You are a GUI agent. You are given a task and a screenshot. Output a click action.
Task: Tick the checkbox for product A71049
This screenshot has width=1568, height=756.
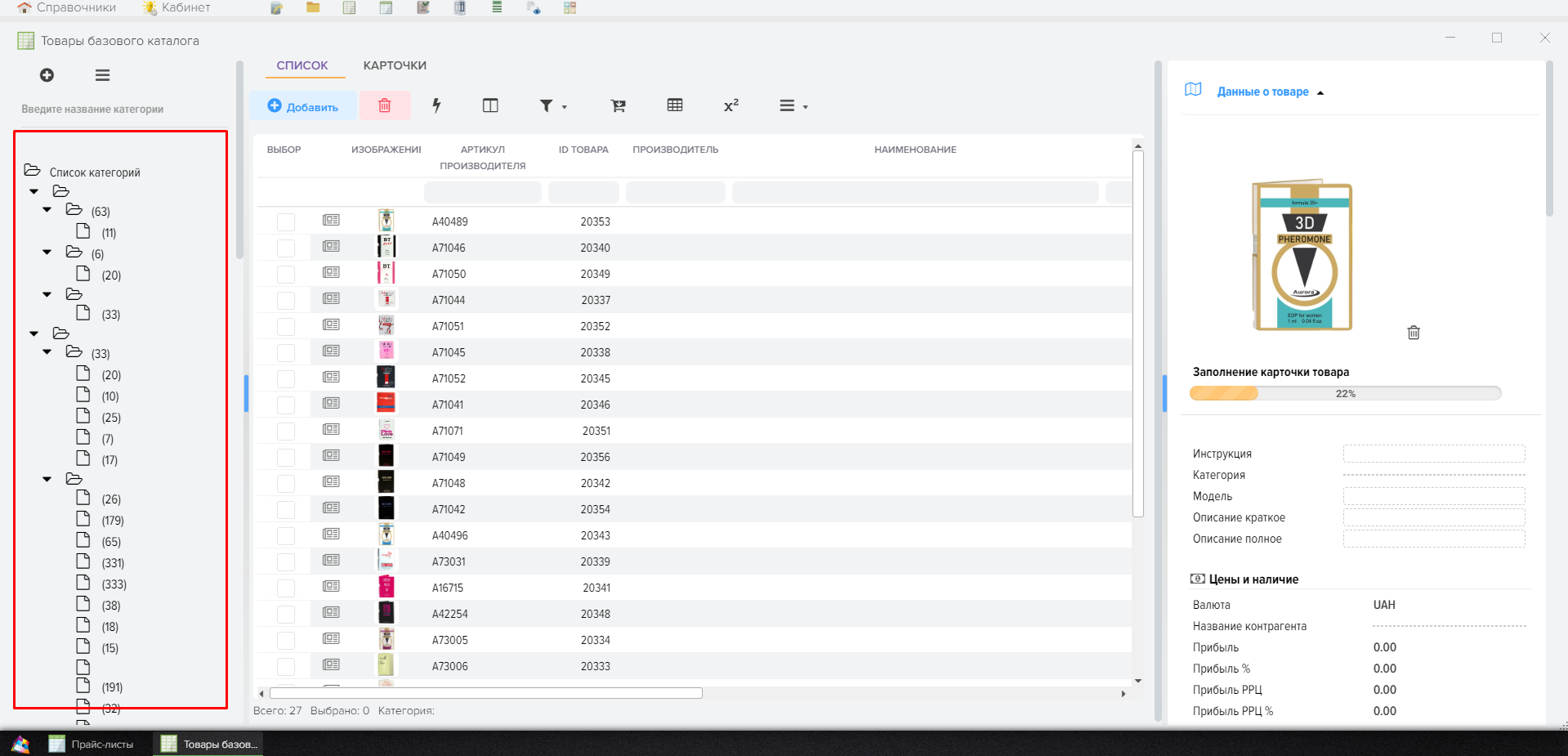(286, 458)
